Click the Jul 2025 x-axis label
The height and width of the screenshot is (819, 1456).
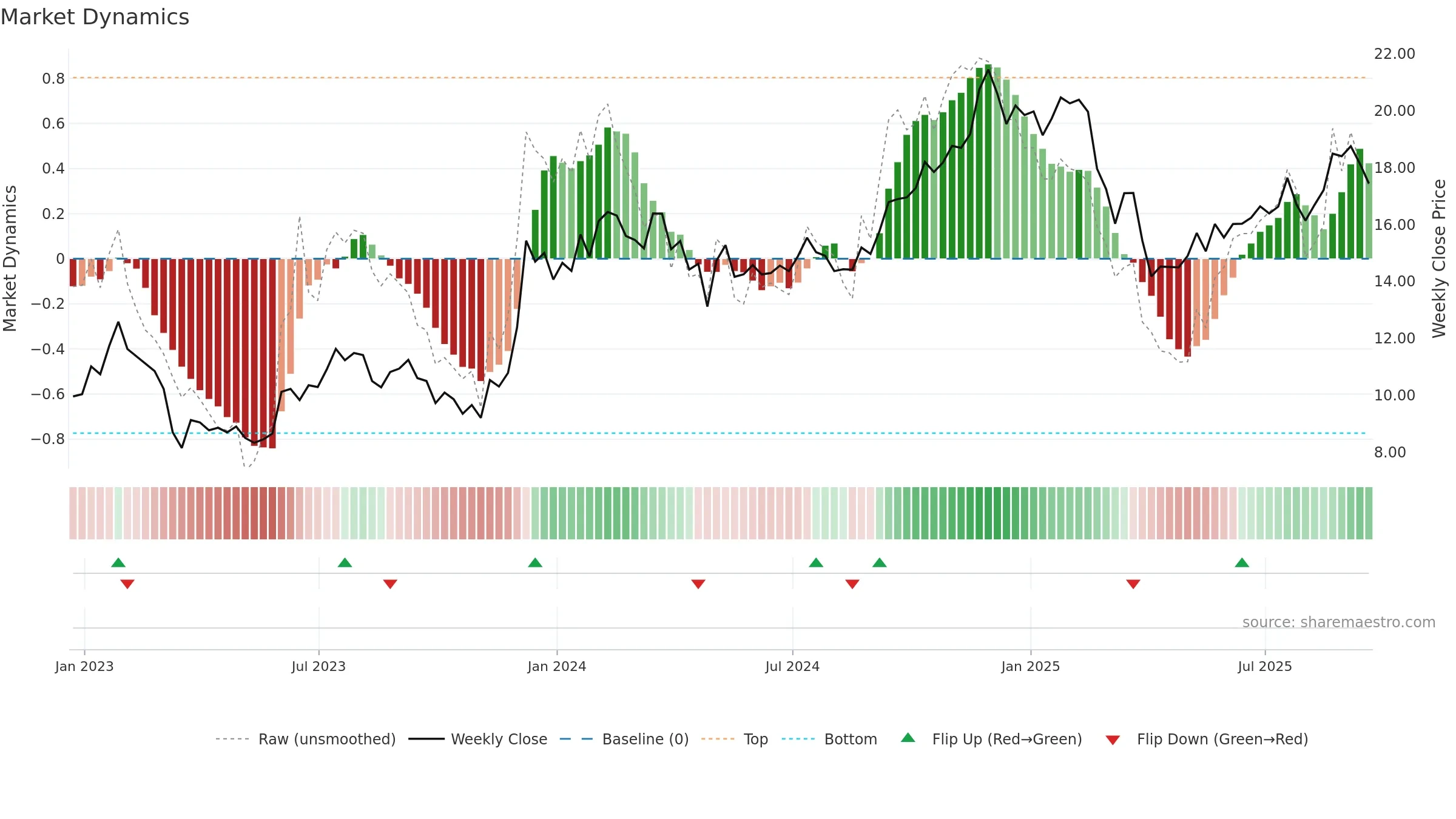tap(1265, 666)
